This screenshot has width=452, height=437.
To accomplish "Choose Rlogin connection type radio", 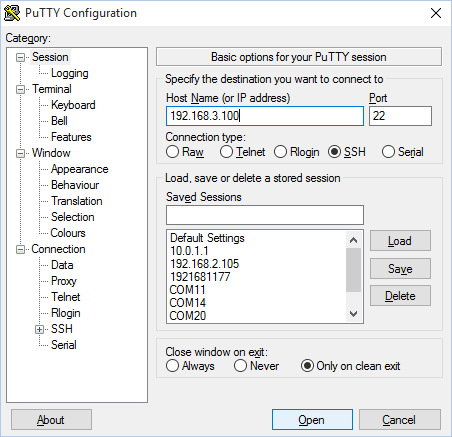I will (280, 152).
